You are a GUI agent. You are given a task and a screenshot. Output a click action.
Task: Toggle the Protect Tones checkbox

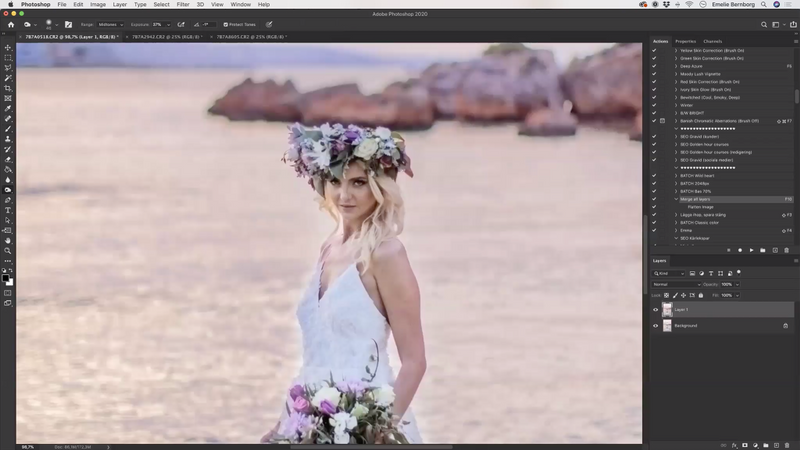tap(226, 24)
